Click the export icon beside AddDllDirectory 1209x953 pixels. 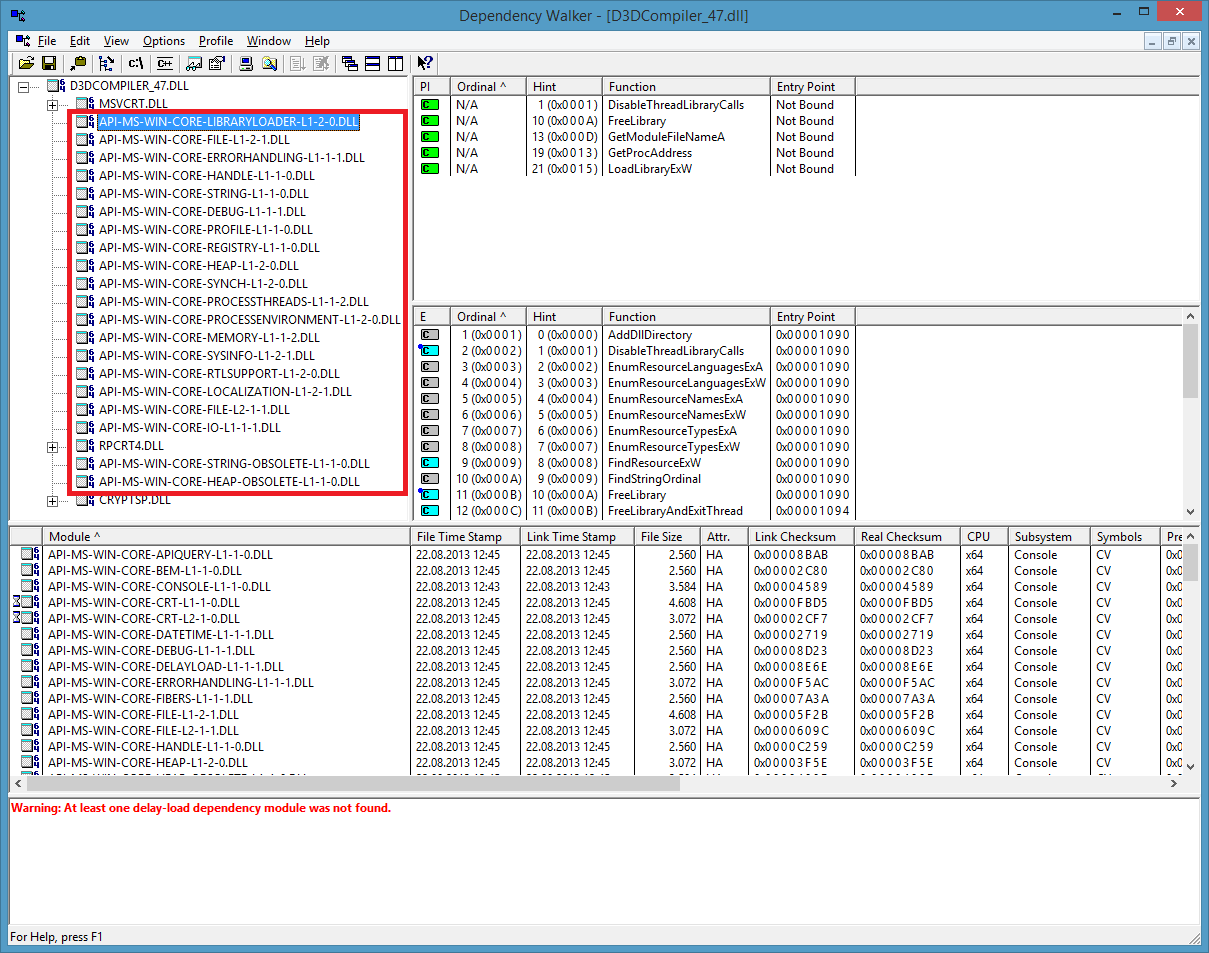click(x=430, y=335)
